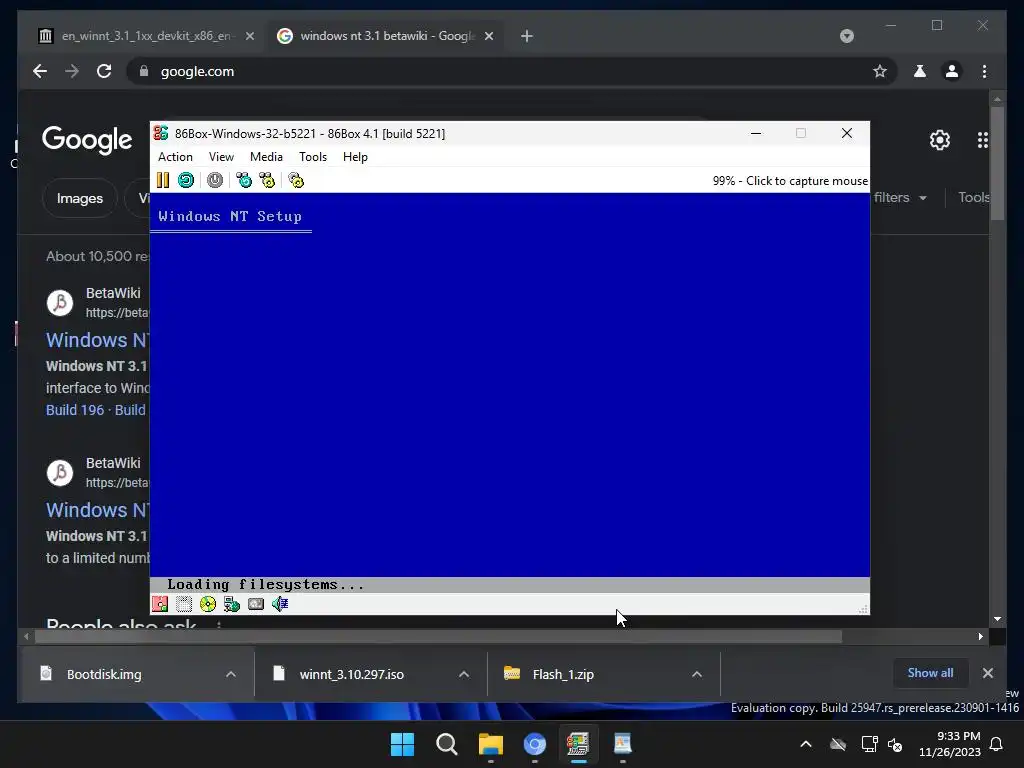Image resolution: width=1024 pixels, height=768 pixels.
Task: Bookmark this page with star icon
Action: [880, 71]
